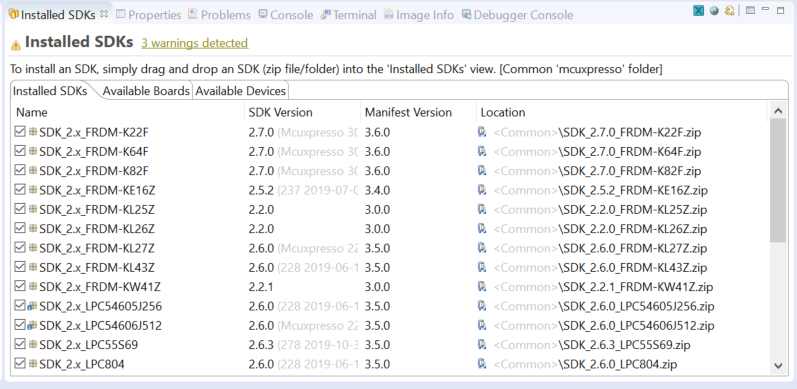Screen dimensions: 797x389
Task: Click zip file icon for SDK_2.6.0_FRDM-KL27Z.zip
Action: pos(482,248)
